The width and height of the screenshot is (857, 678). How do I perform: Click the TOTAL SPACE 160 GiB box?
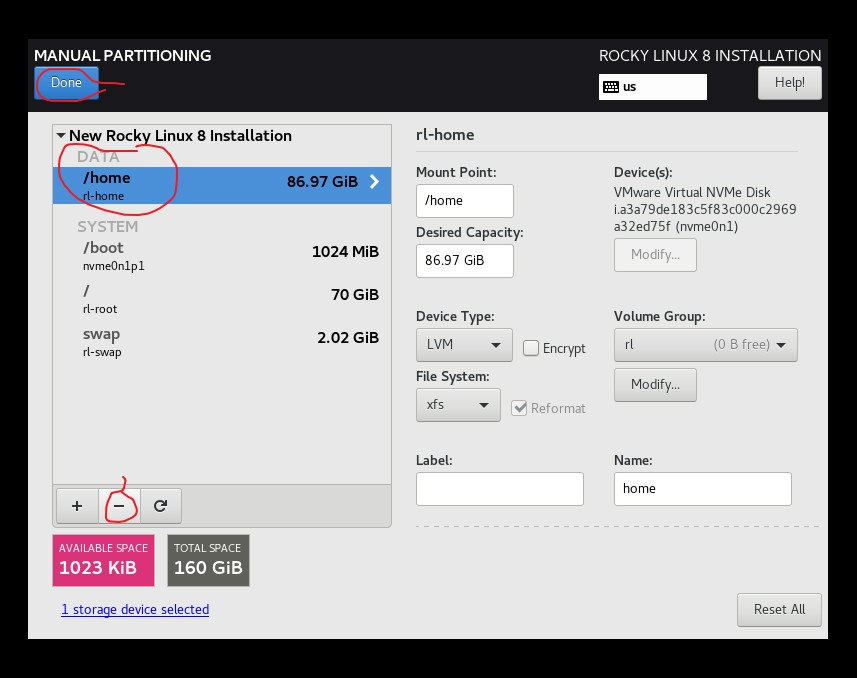[x=208, y=560]
